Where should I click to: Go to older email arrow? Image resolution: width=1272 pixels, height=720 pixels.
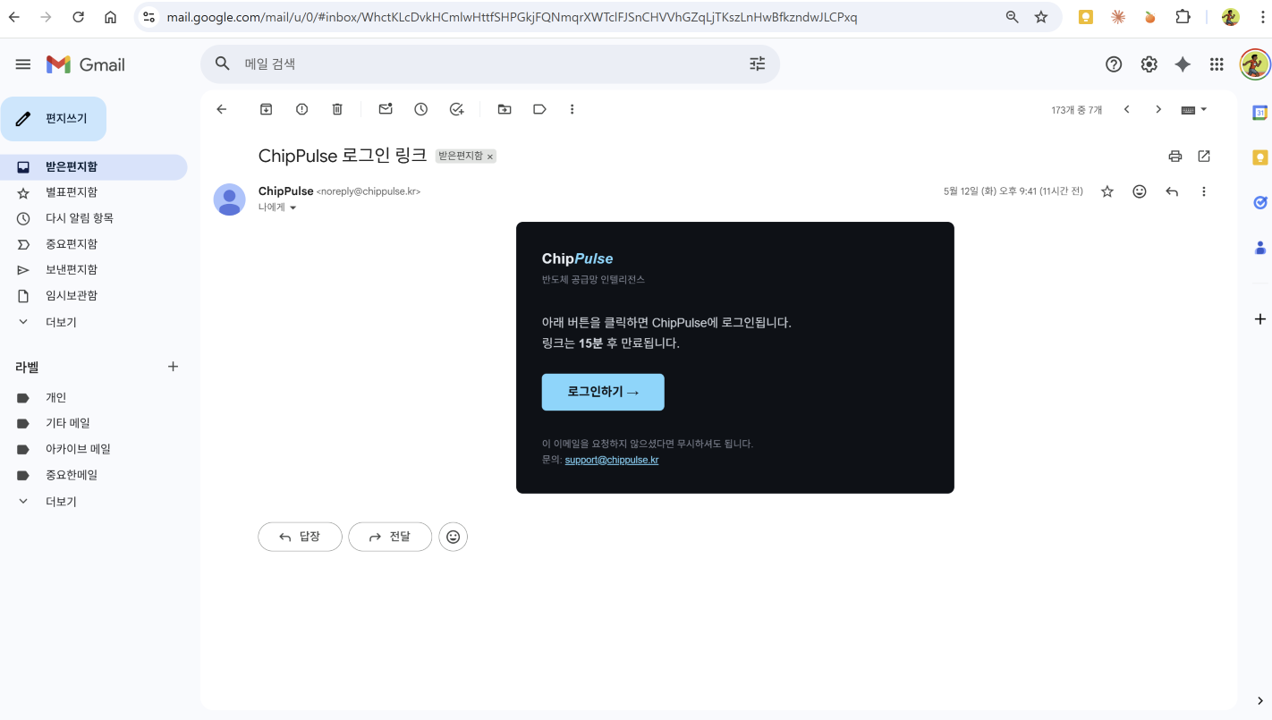[1158, 109]
